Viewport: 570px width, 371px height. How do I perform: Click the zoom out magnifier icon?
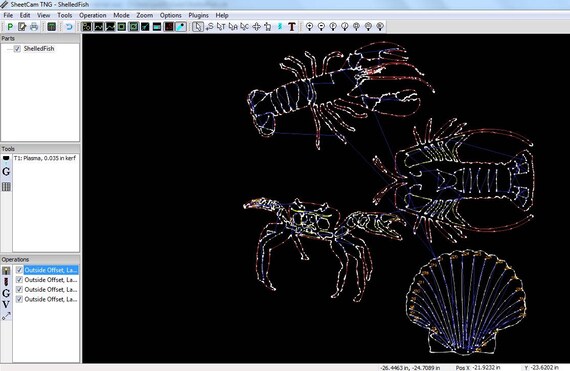pyautogui.click(x=321, y=27)
